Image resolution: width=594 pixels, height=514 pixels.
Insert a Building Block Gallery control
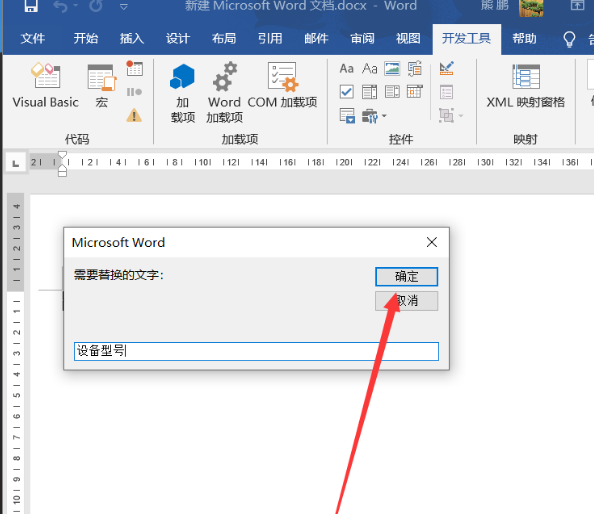point(415,69)
